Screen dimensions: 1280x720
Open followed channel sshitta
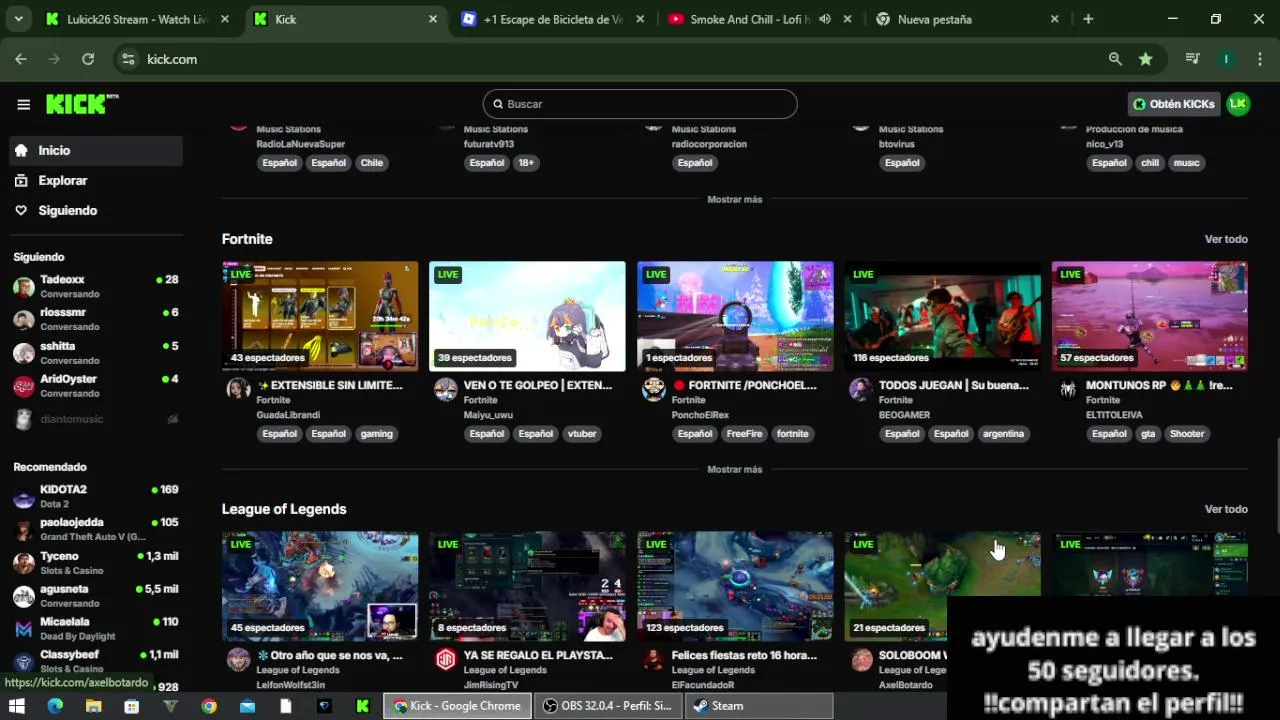coord(95,352)
